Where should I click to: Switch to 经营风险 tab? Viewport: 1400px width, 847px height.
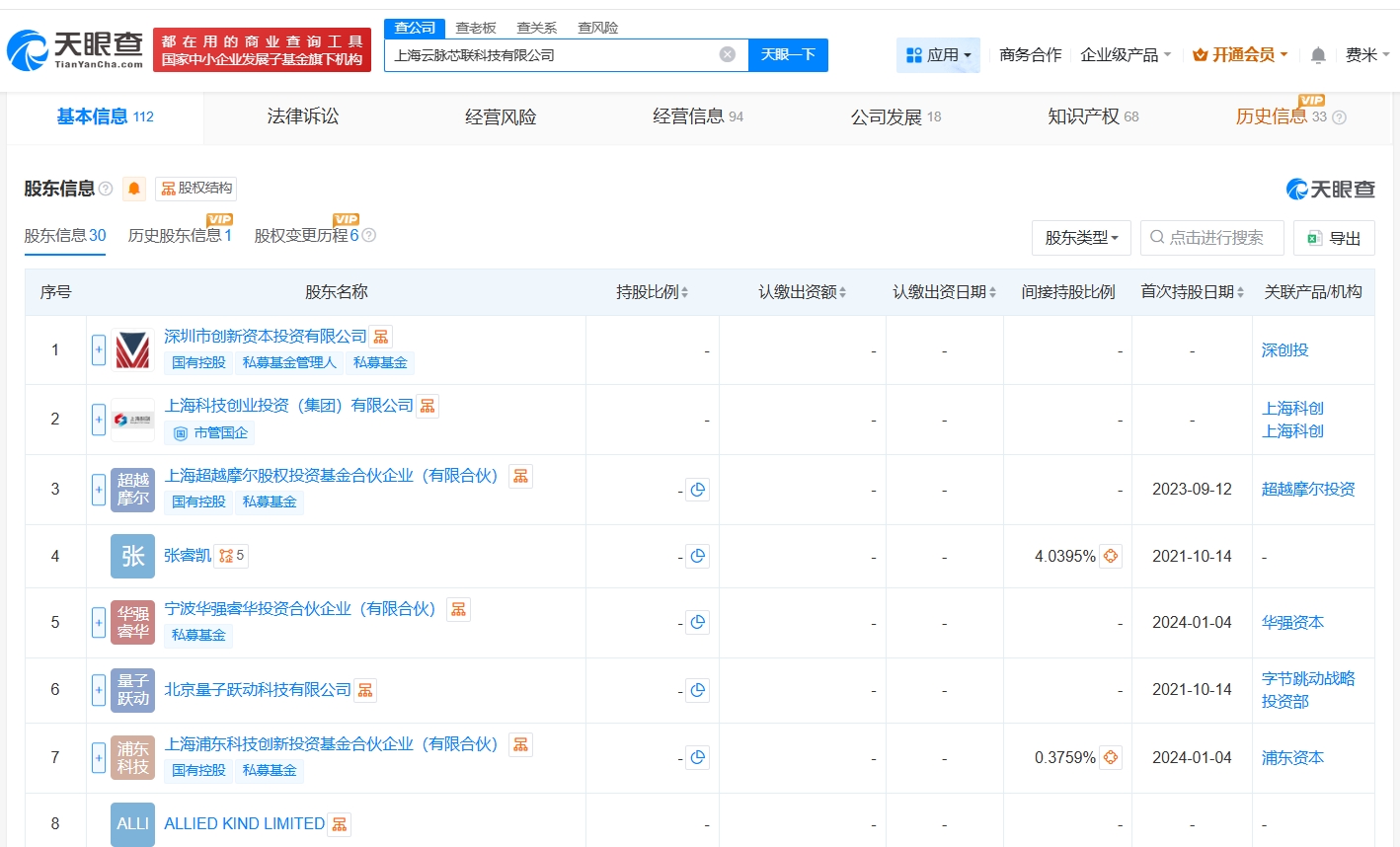[x=501, y=117]
